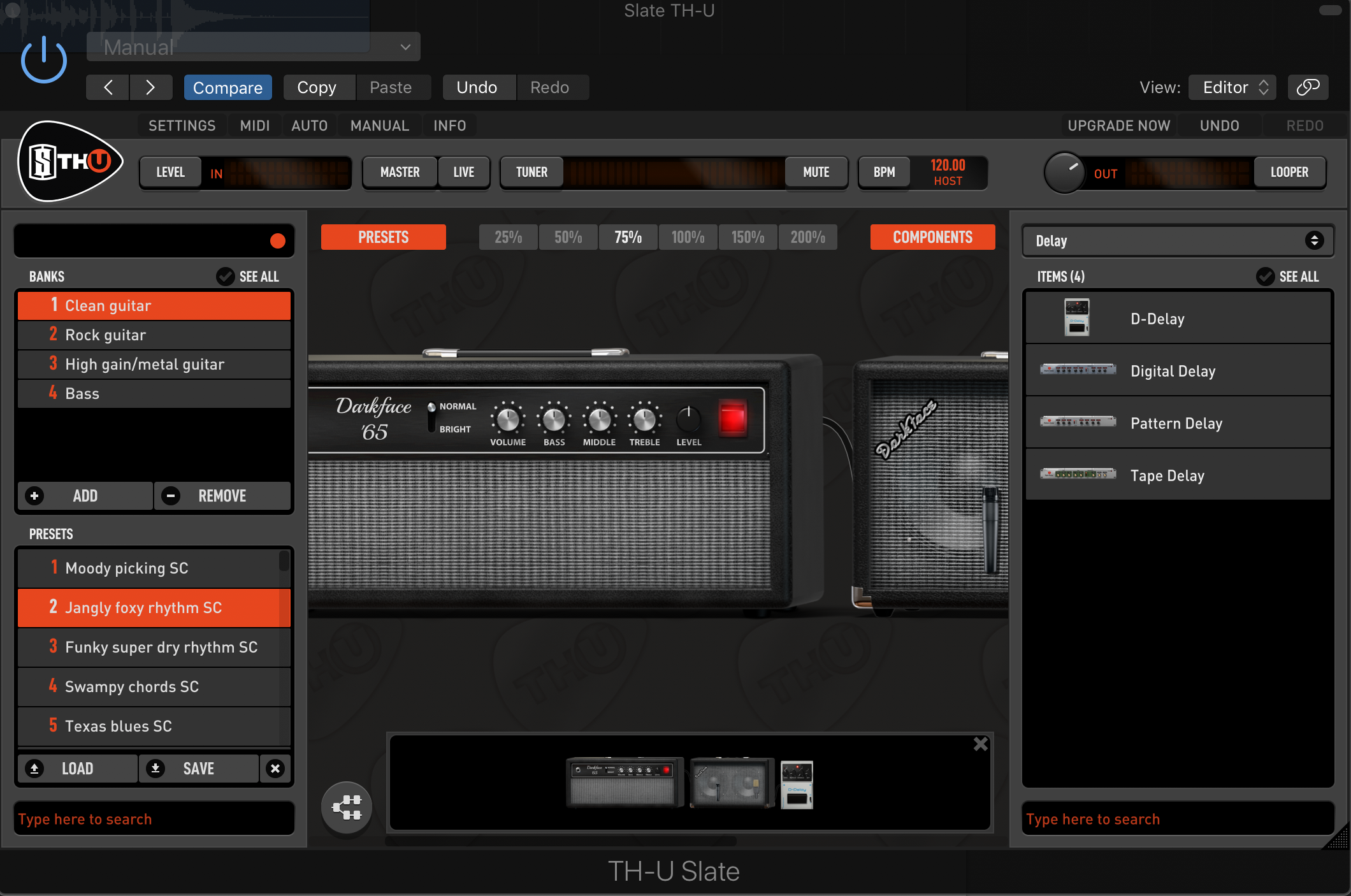Image resolution: width=1351 pixels, height=896 pixels.
Task: Toggle MASTER mode
Action: (400, 172)
